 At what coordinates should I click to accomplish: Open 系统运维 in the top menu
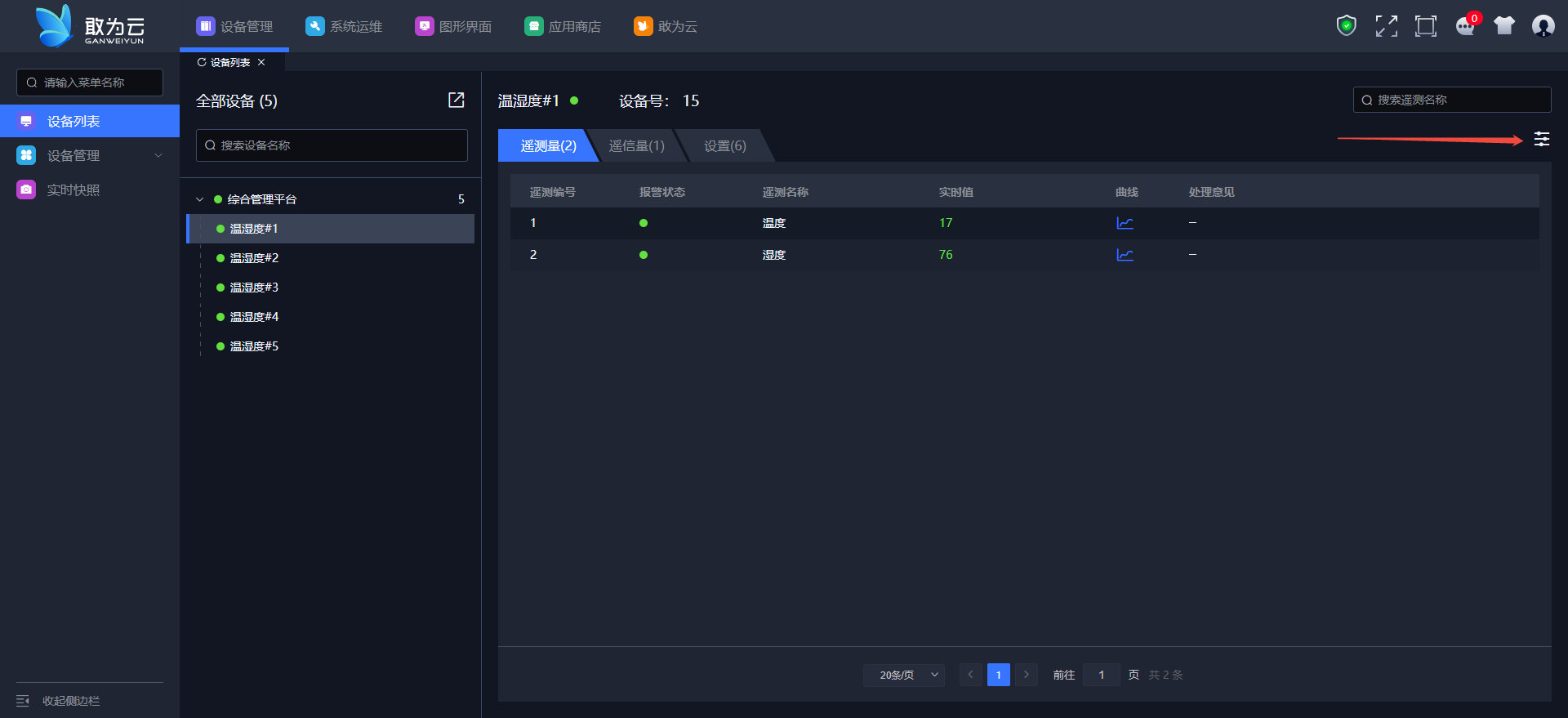click(x=344, y=26)
